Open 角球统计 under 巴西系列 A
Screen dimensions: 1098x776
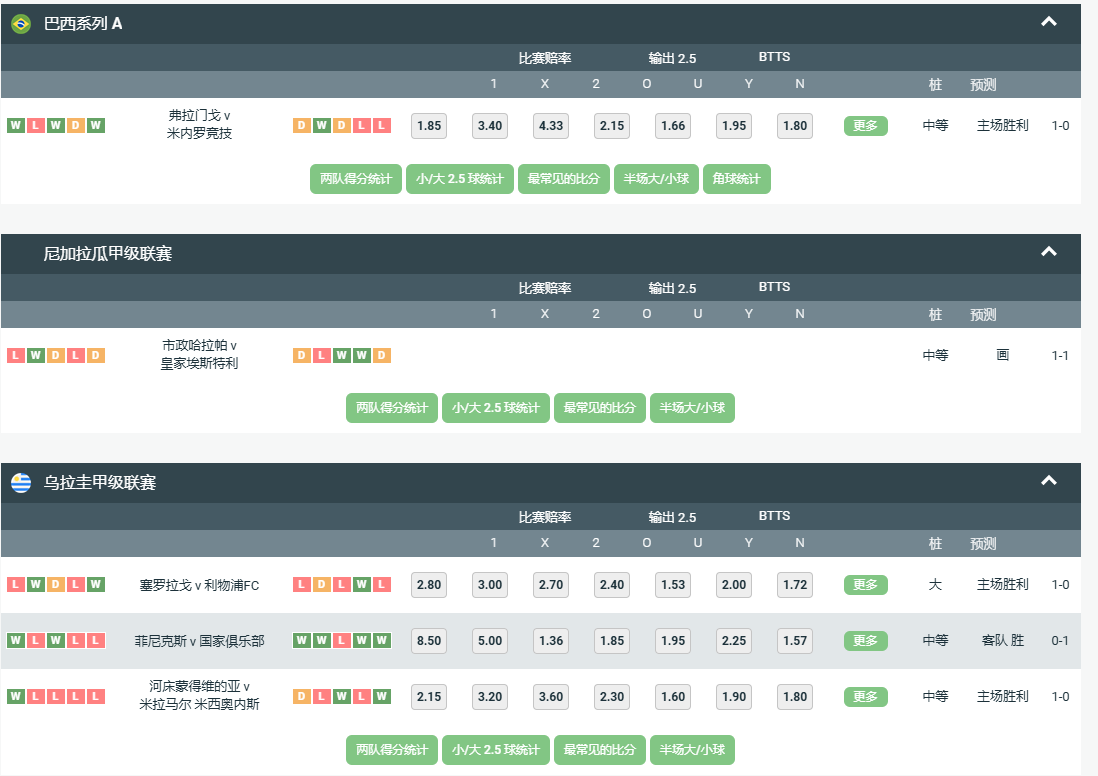coord(736,179)
